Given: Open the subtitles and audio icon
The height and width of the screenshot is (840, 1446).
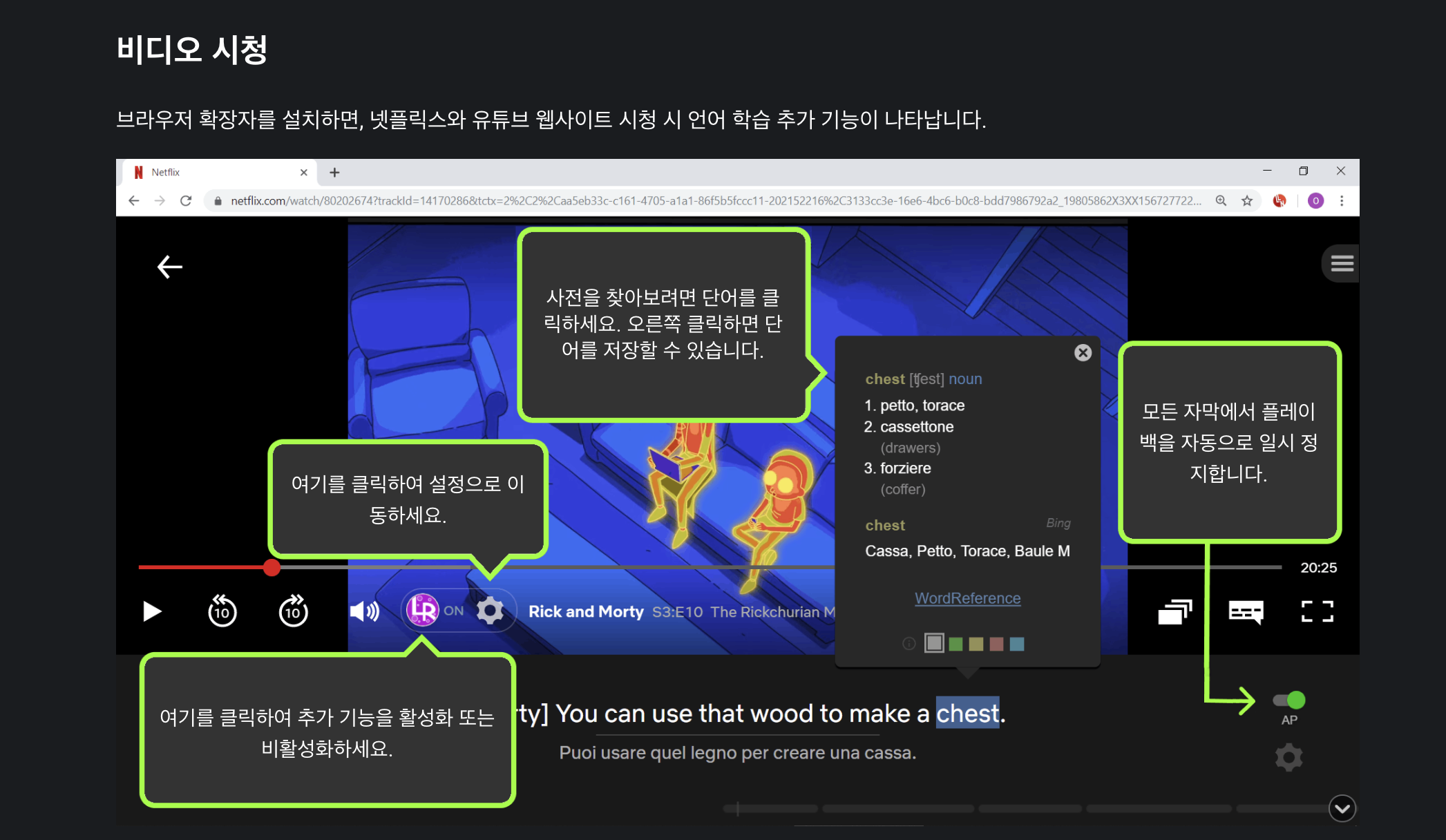Looking at the screenshot, I should [1246, 611].
